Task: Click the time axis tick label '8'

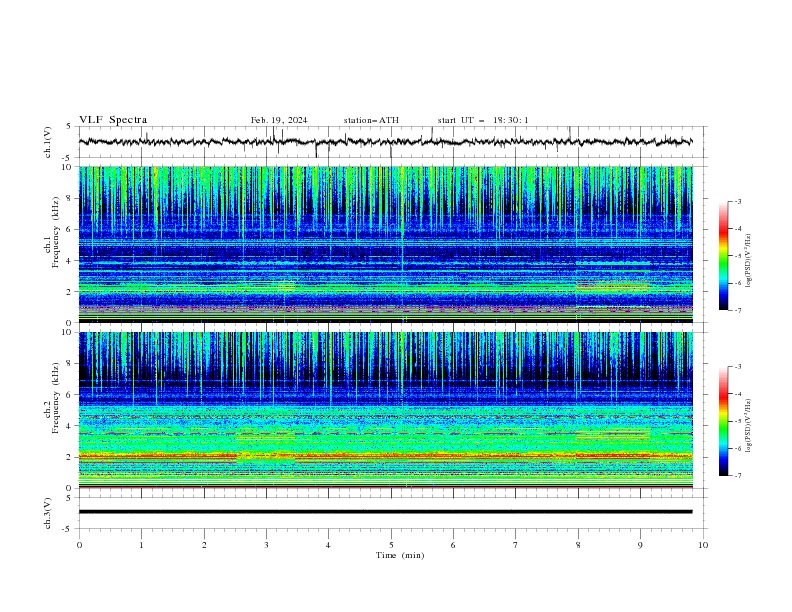Action: 578,545
